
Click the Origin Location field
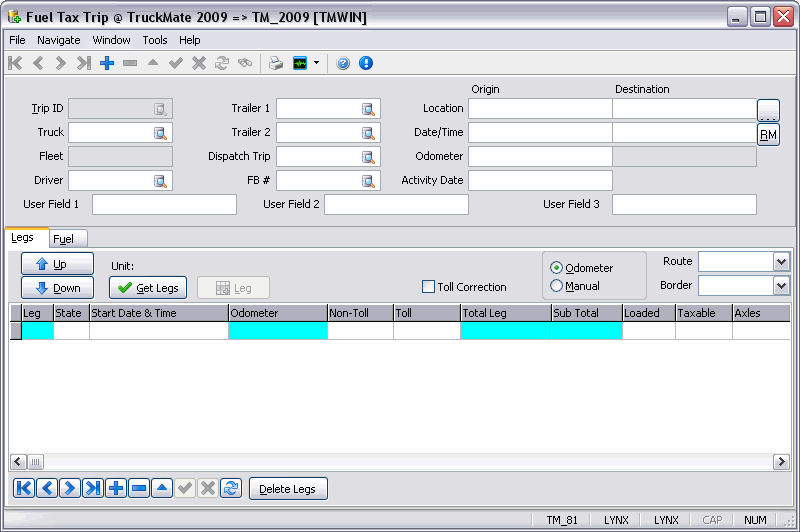point(540,109)
